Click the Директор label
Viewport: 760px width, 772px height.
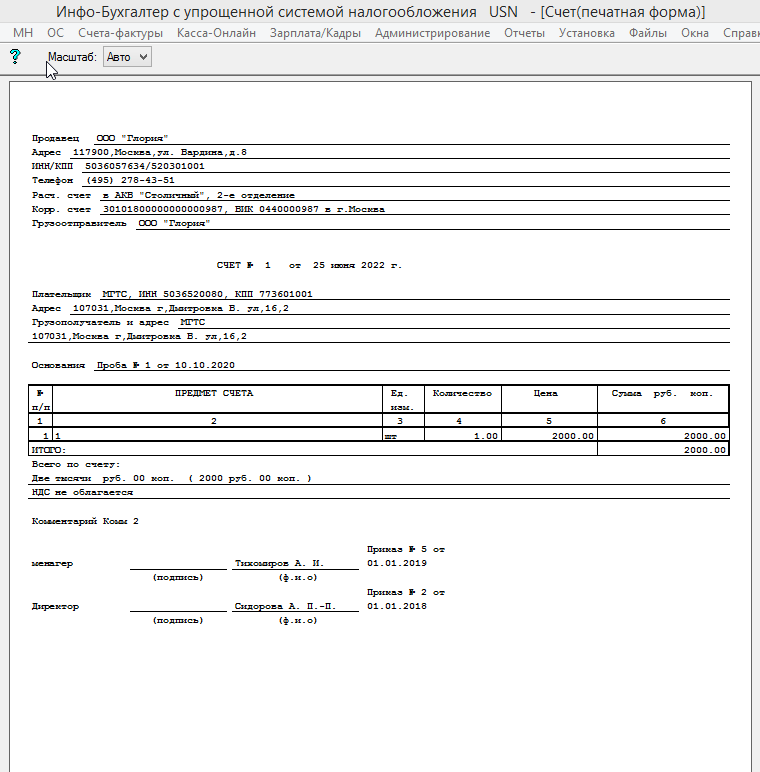(x=55, y=606)
